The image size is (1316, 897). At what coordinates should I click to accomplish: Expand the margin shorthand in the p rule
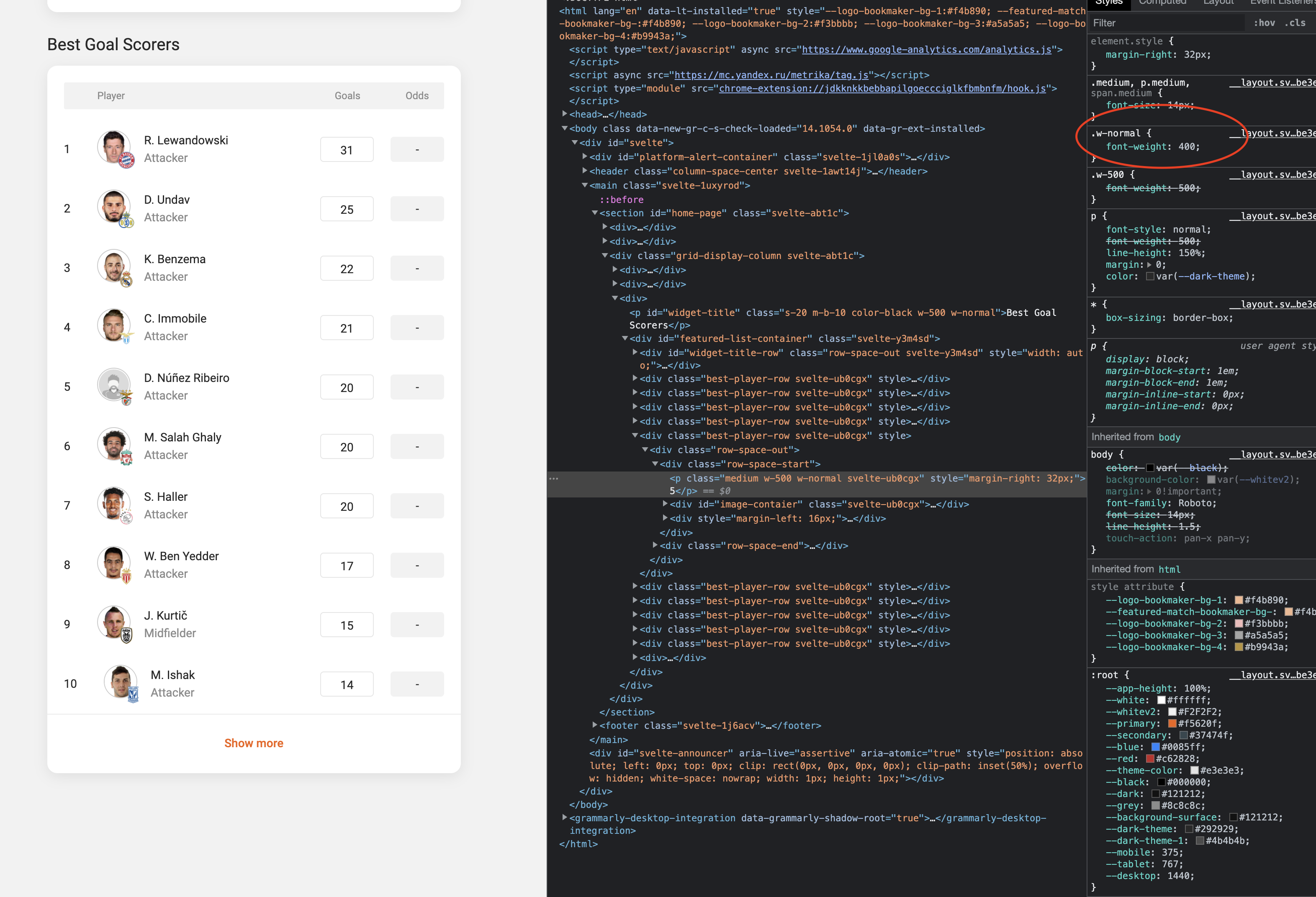(1149, 265)
